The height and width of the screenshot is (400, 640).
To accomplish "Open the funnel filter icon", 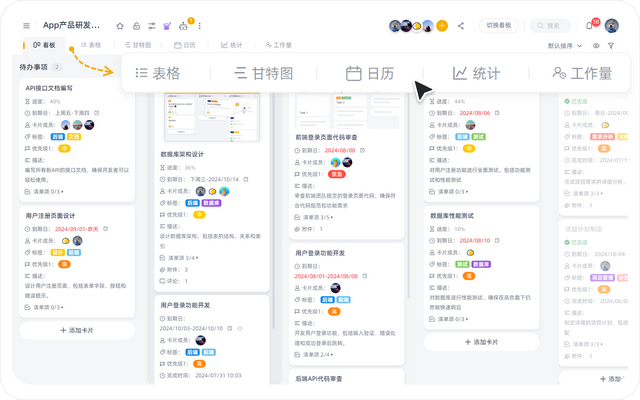I will coord(611,46).
